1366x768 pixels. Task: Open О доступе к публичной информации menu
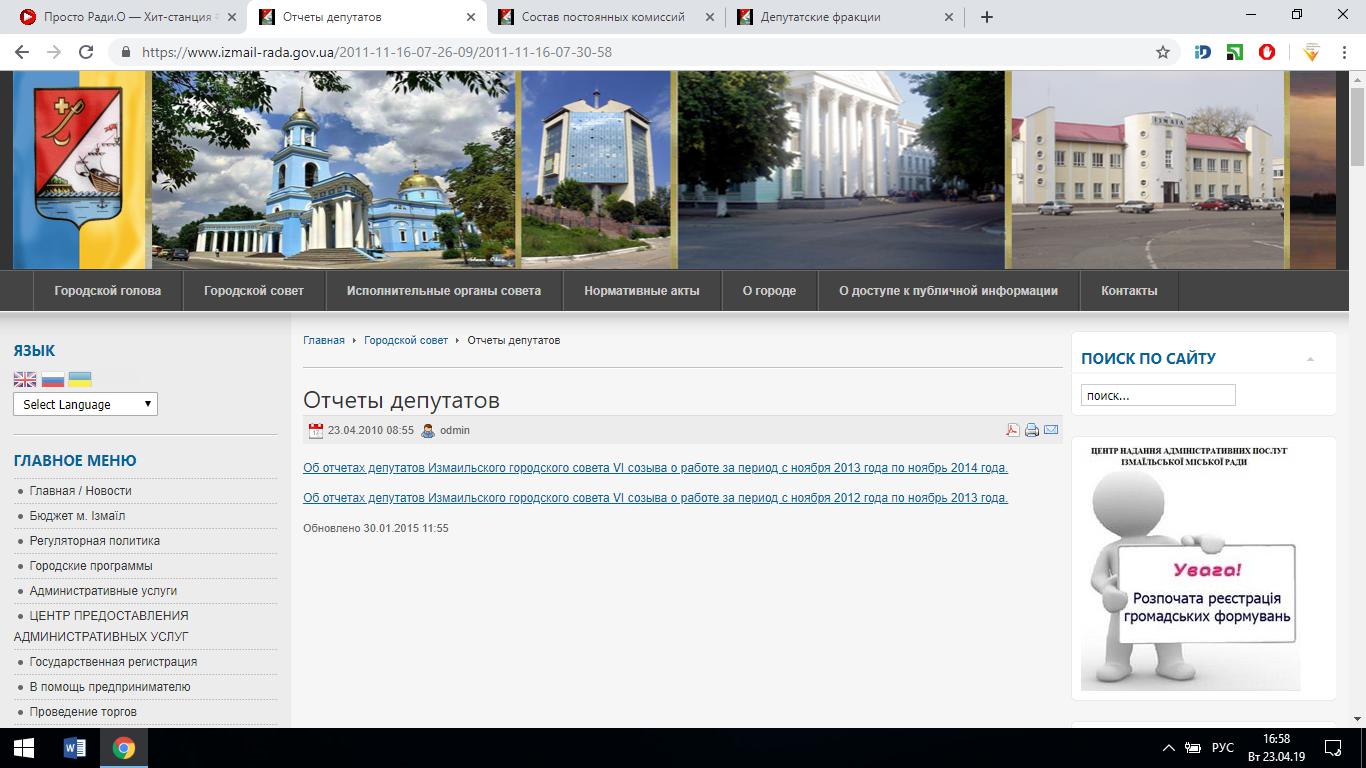(x=948, y=291)
